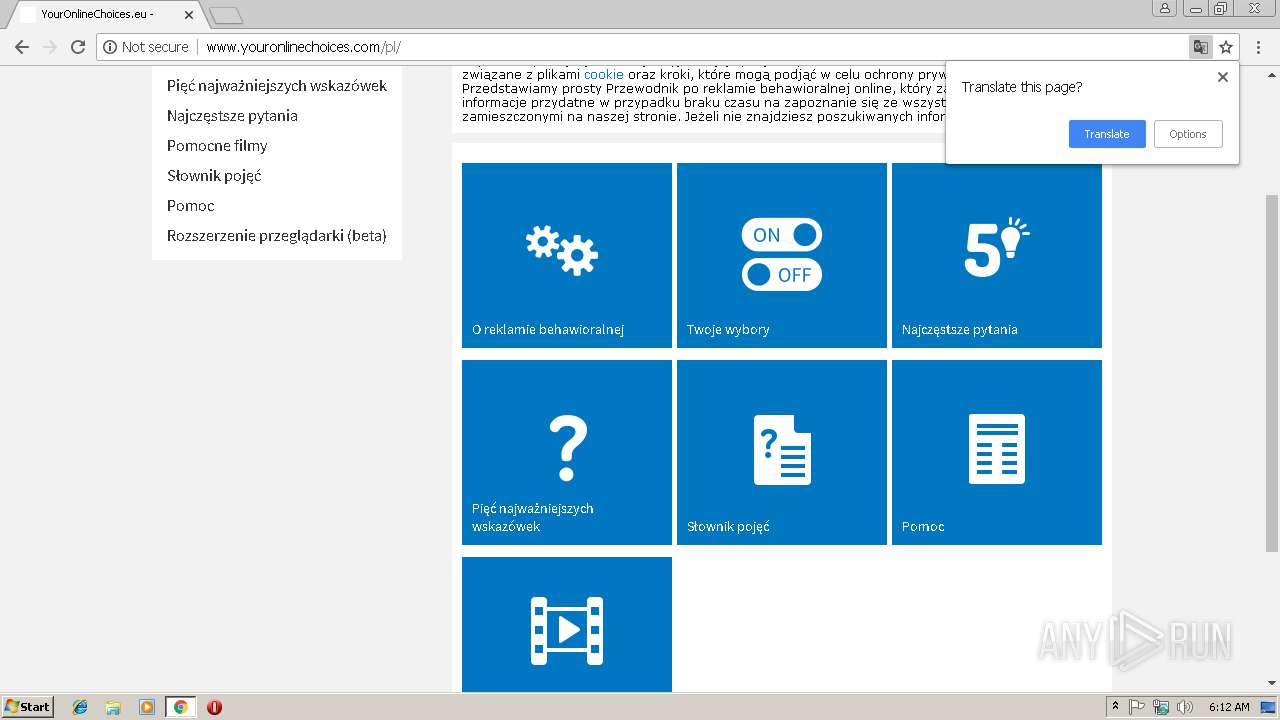Screen dimensions: 1280x720
Task: Click the browser Back arrow
Action: (x=21, y=47)
